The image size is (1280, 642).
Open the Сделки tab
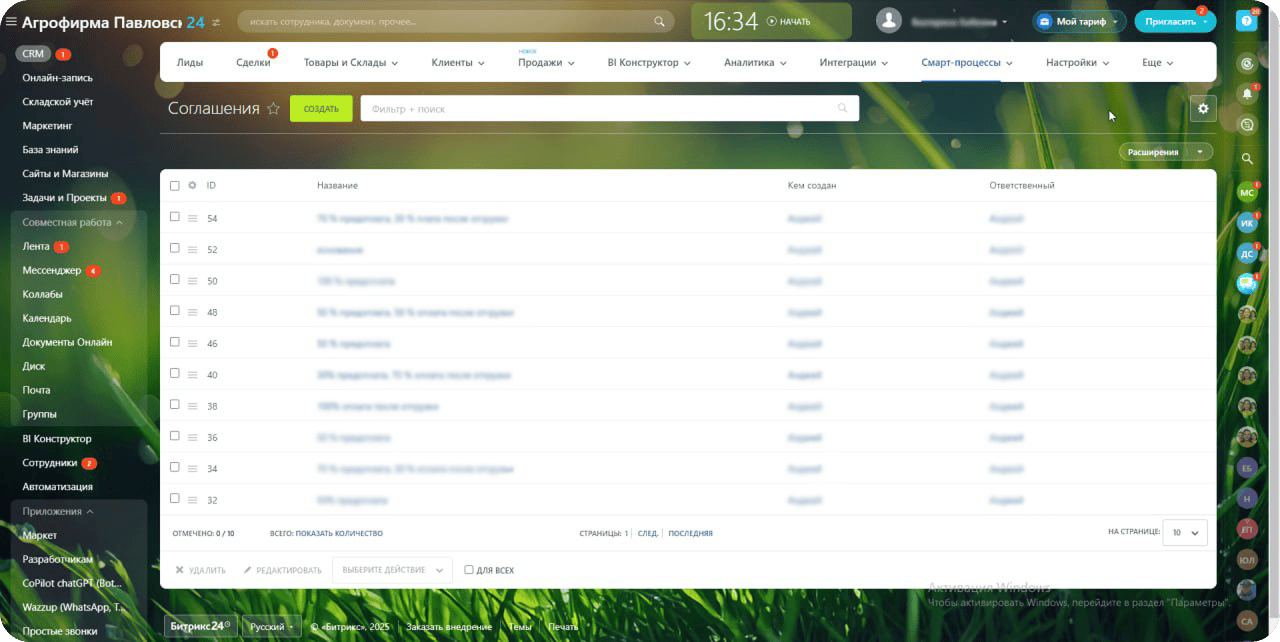click(x=253, y=62)
